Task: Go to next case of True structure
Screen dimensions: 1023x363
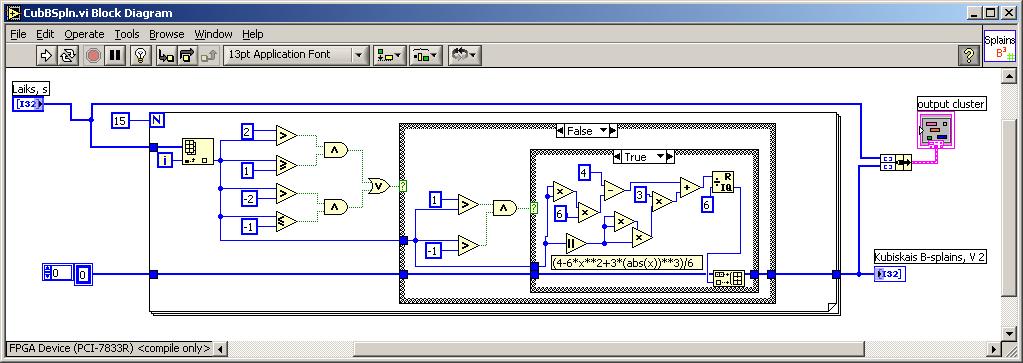Action: 669,157
